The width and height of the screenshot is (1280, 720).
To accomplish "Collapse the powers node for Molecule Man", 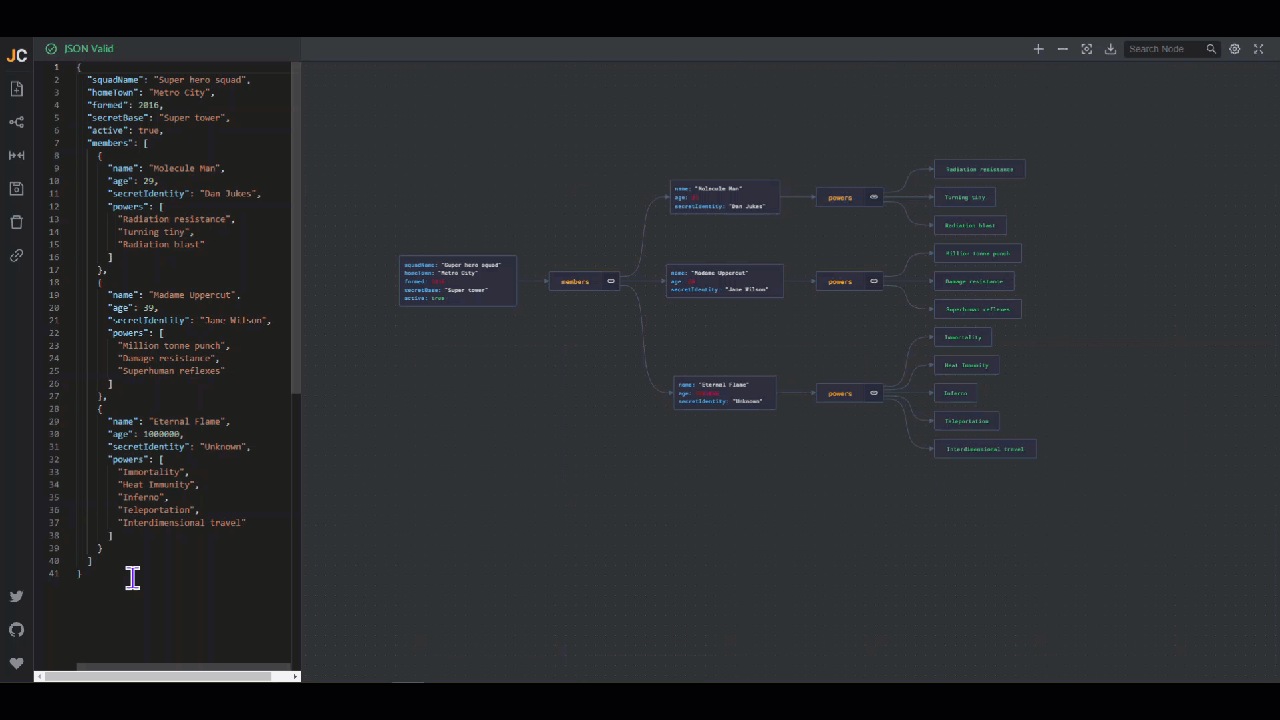I will 874,197.
